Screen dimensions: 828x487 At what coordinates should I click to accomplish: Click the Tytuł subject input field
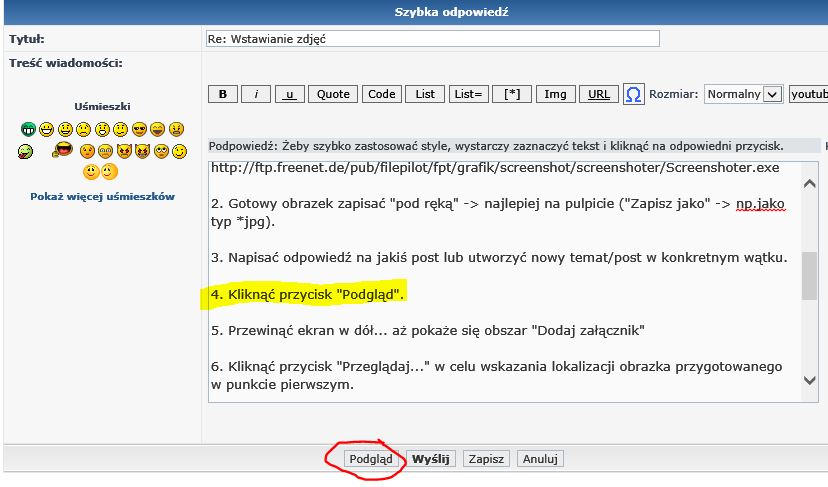coord(432,38)
